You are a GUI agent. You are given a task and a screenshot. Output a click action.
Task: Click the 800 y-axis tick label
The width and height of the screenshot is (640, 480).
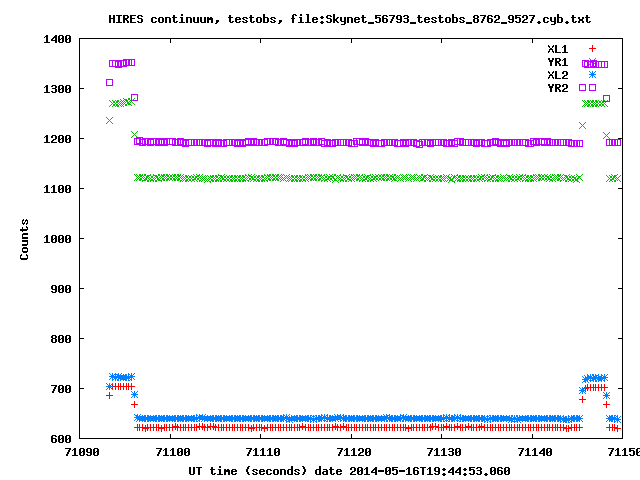(61, 339)
